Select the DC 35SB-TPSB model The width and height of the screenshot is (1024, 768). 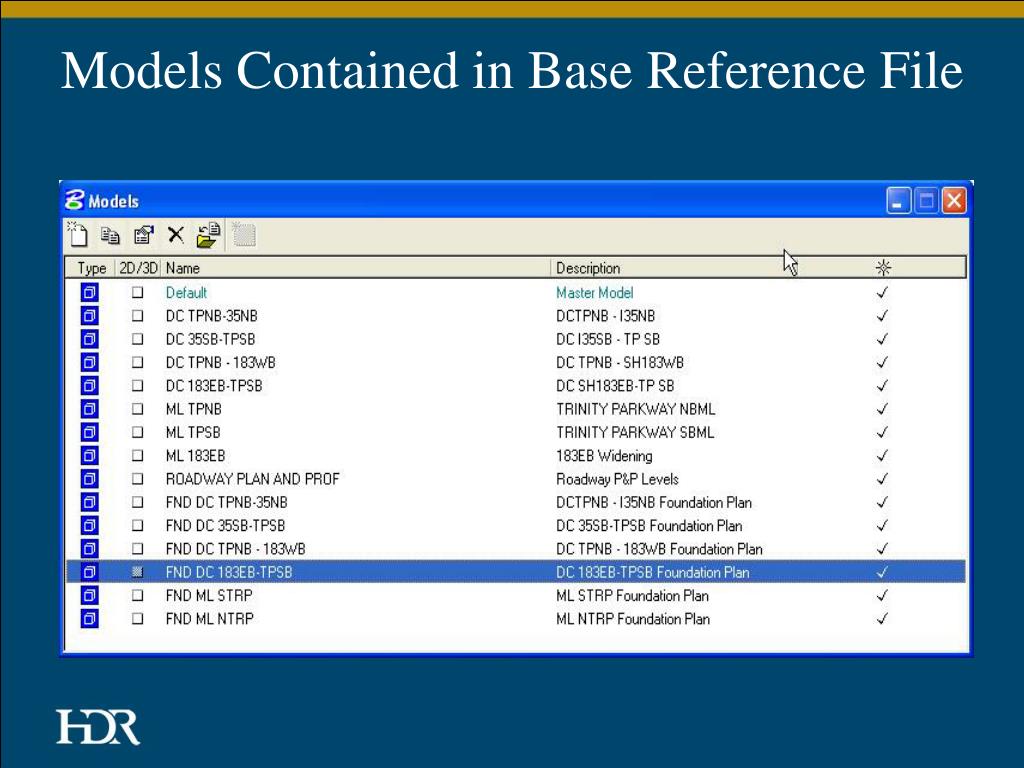tap(210, 339)
